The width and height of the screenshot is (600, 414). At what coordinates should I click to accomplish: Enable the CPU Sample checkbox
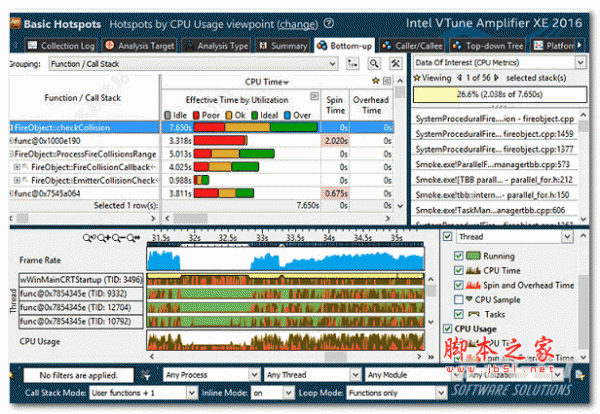tap(458, 299)
